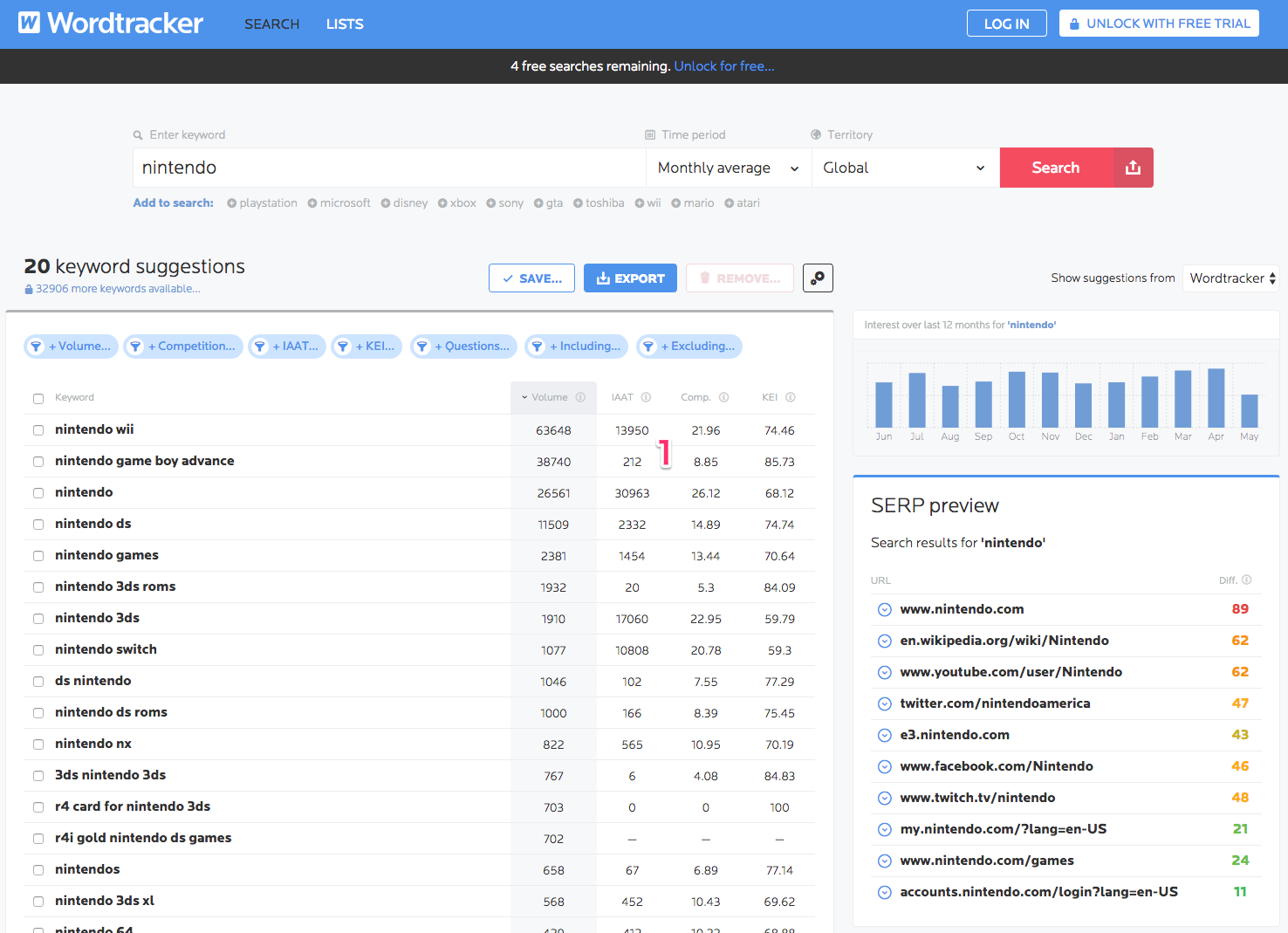The height and width of the screenshot is (933, 1288).
Task: Expand the 'Show suggestions from' Wordtracker selector
Action: click(x=1231, y=278)
